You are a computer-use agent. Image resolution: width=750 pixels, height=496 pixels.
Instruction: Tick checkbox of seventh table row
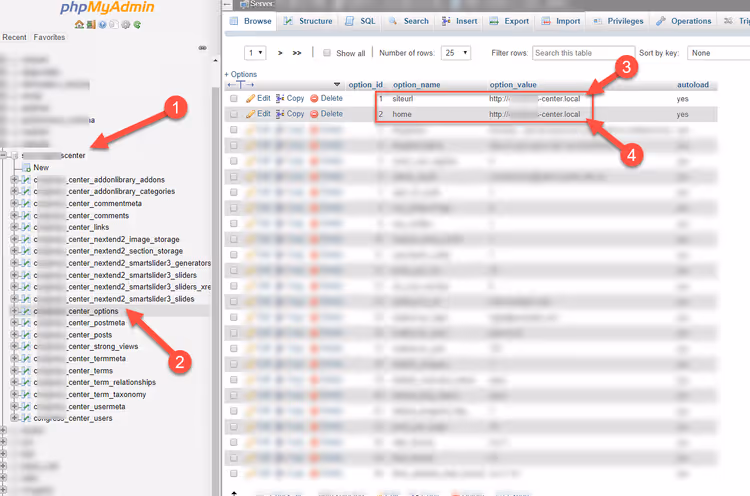click(x=233, y=192)
